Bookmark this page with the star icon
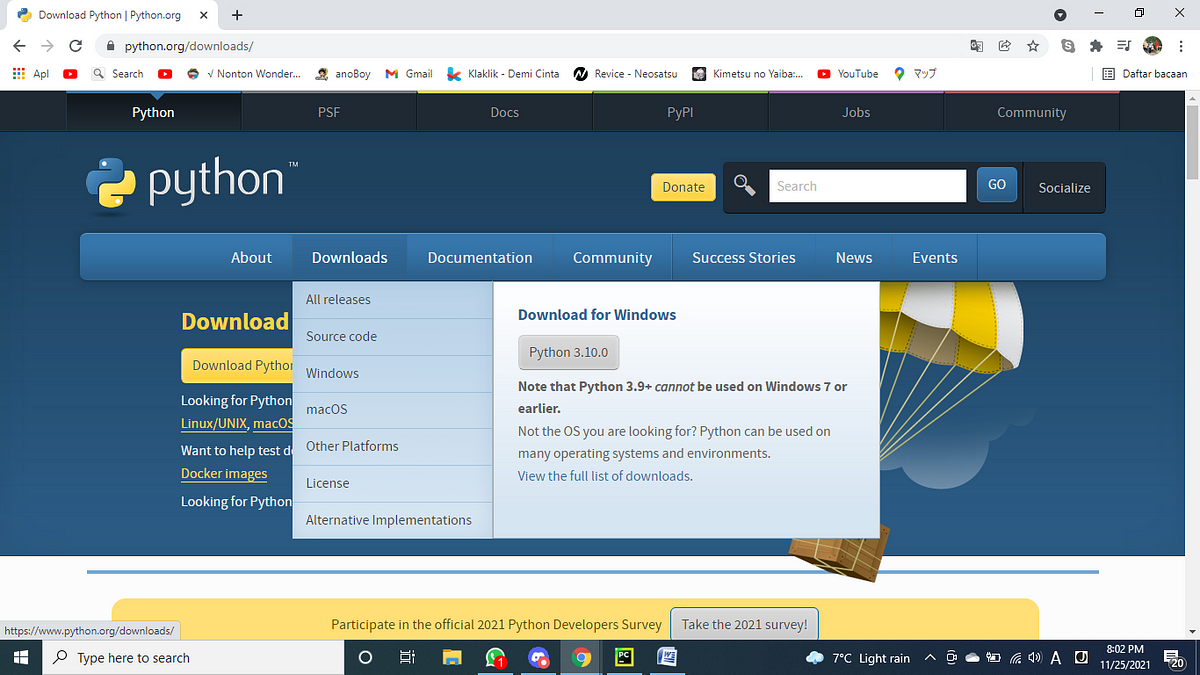Screen dimensions: 1200x675 (x=1033, y=46)
